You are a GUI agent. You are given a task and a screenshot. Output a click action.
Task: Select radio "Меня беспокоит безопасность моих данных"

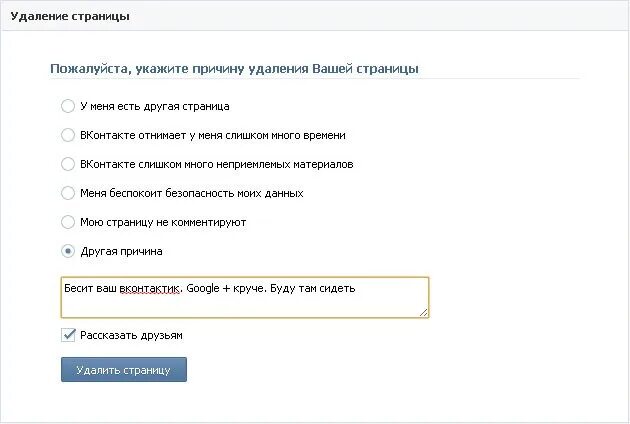(x=68, y=193)
